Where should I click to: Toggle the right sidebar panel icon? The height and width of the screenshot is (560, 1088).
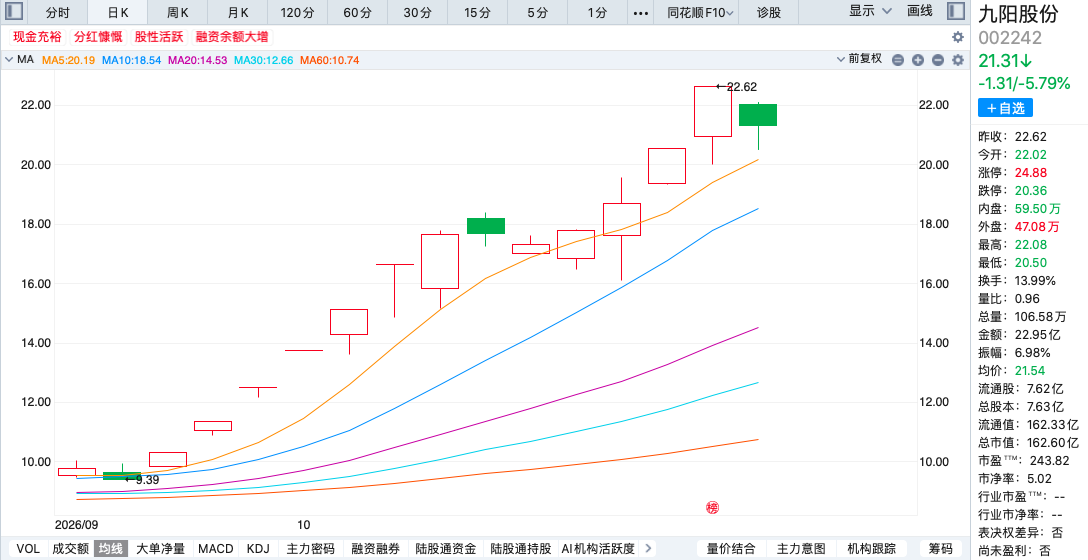955,11
